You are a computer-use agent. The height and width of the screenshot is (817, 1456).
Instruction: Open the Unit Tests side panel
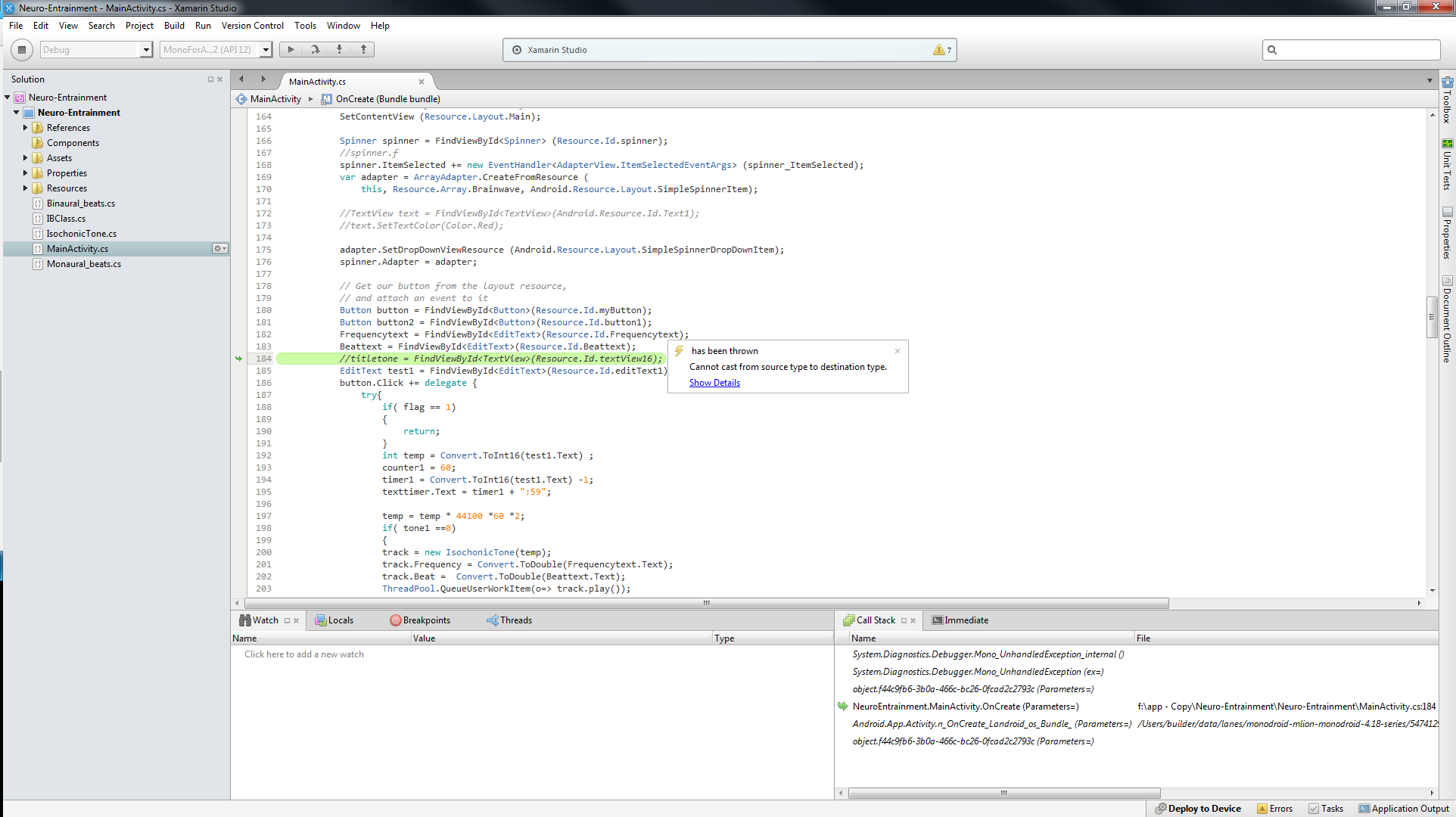[x=1447, y=164]
